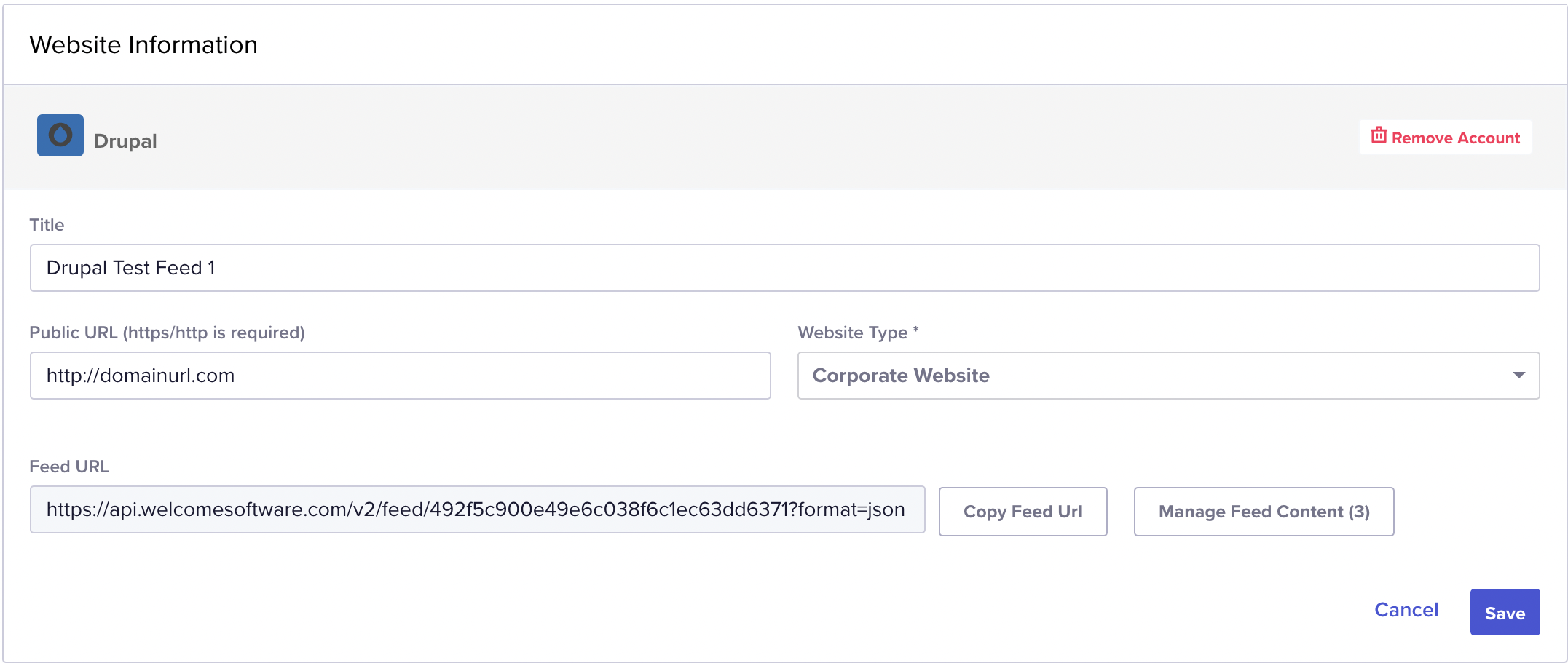Copy the feed URL
Screen dimensions: 1568x663
(x=1023, y=512)
